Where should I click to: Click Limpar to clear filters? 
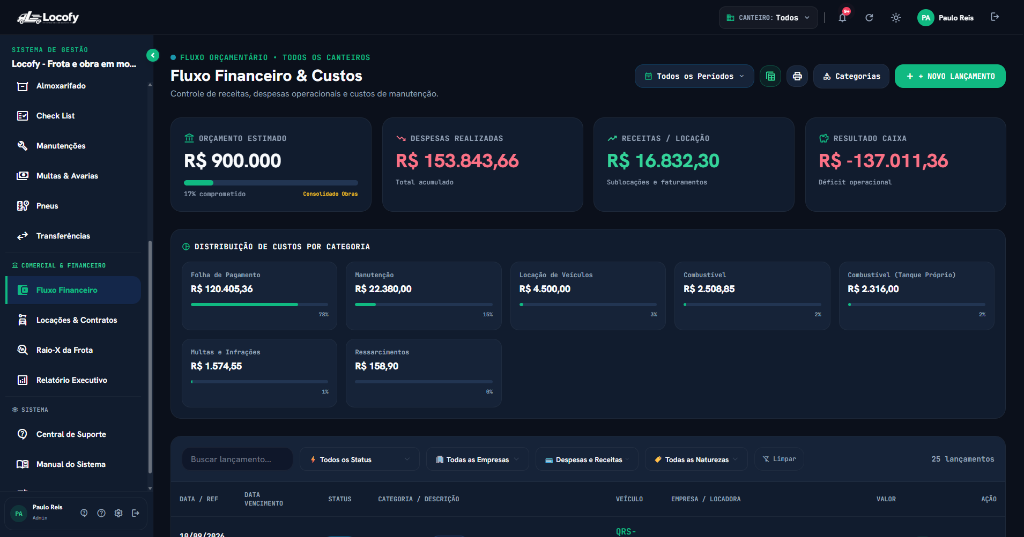[x=779, y=459]
